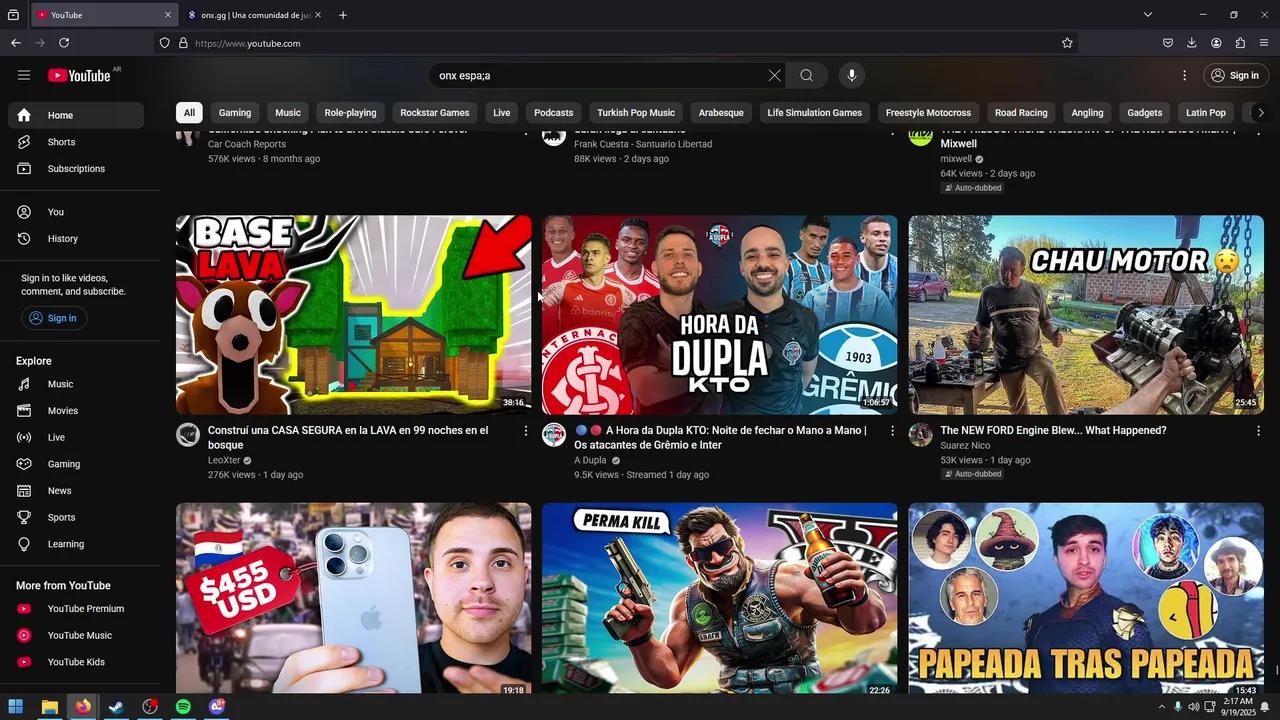The width and height of the screenshot is (1280, 720).
Task: Open Spotify from the taskbar
Action: pyautogui.click(x=183, y=707)
